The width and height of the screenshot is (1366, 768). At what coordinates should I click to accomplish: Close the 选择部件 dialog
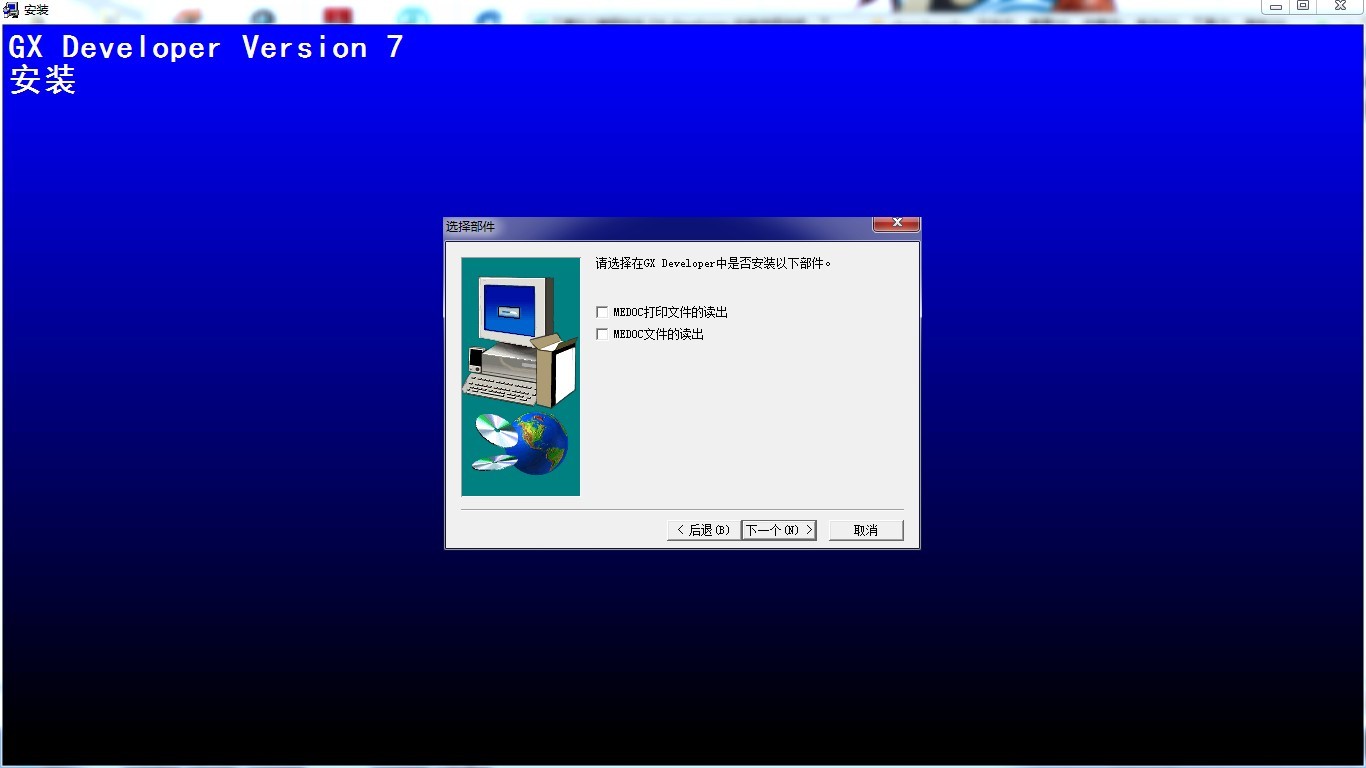896,223
